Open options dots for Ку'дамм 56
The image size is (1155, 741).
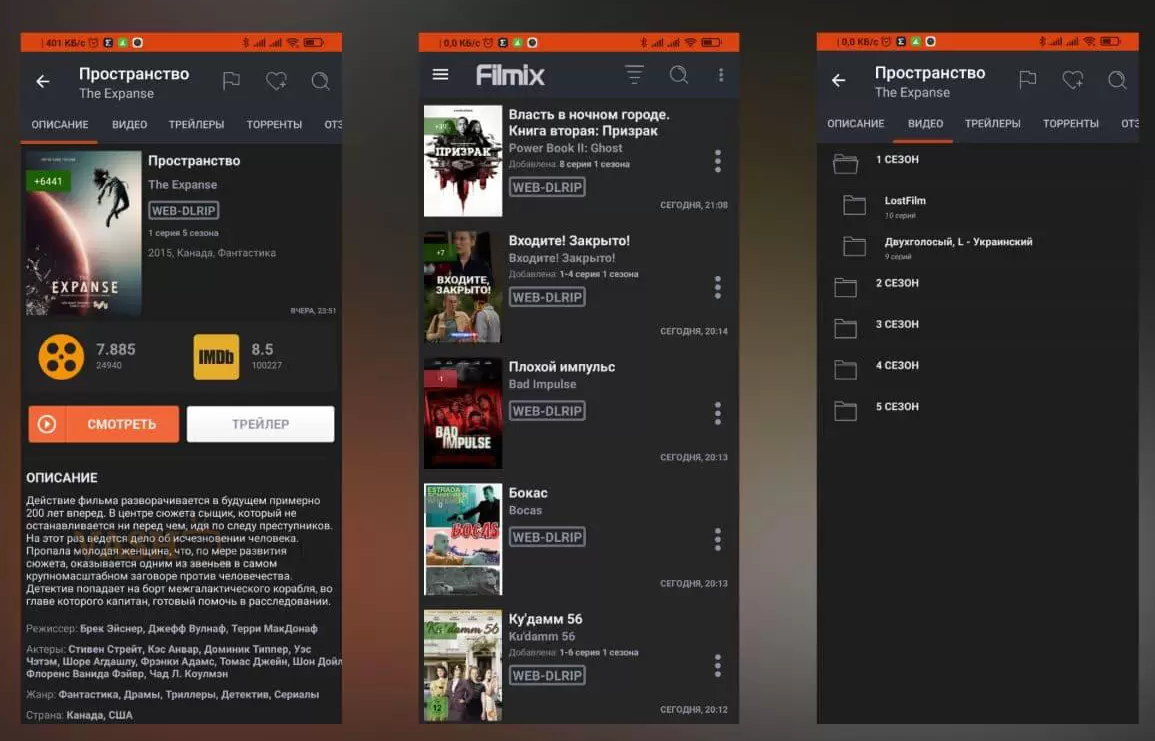click(x=717, y=666)
